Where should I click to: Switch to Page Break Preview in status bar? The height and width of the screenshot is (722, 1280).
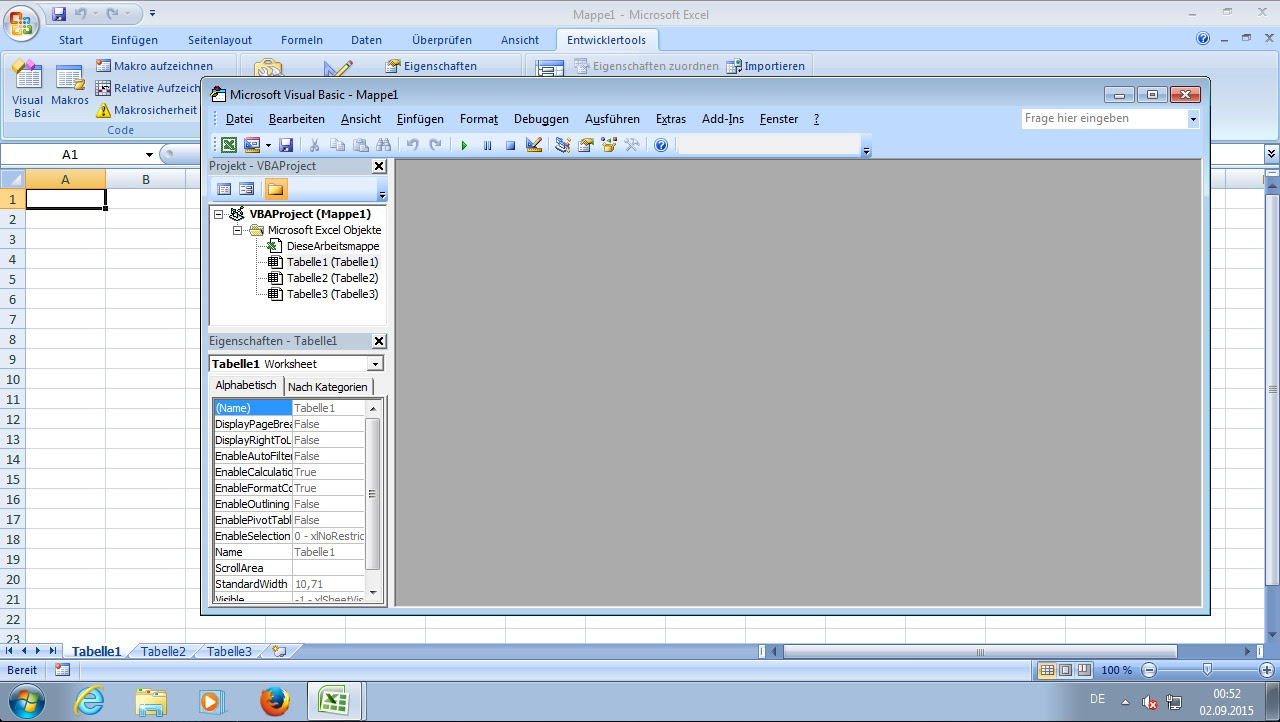[x=1083, y=670]
